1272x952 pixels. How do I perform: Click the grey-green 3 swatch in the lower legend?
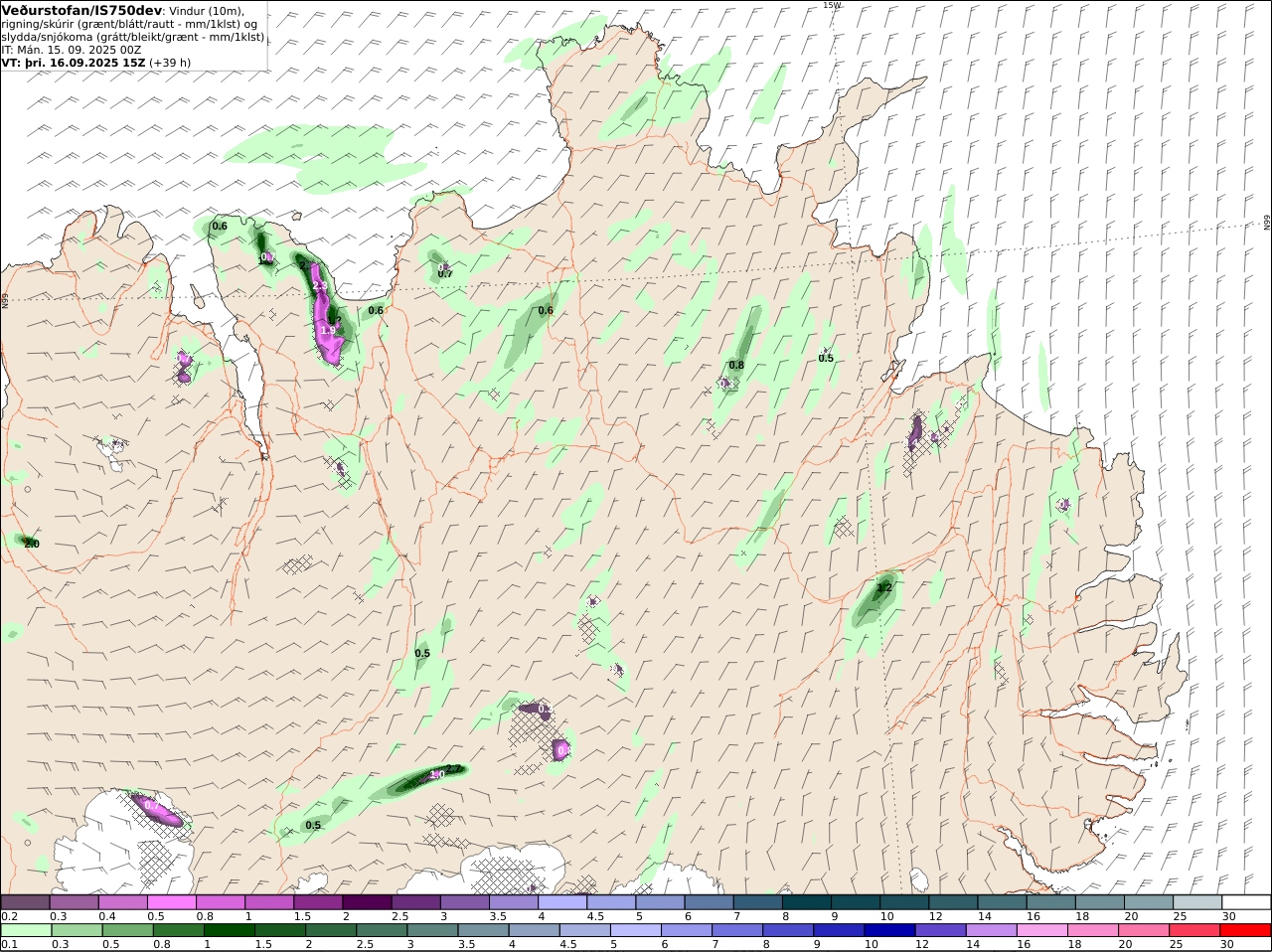click(432, 930)
